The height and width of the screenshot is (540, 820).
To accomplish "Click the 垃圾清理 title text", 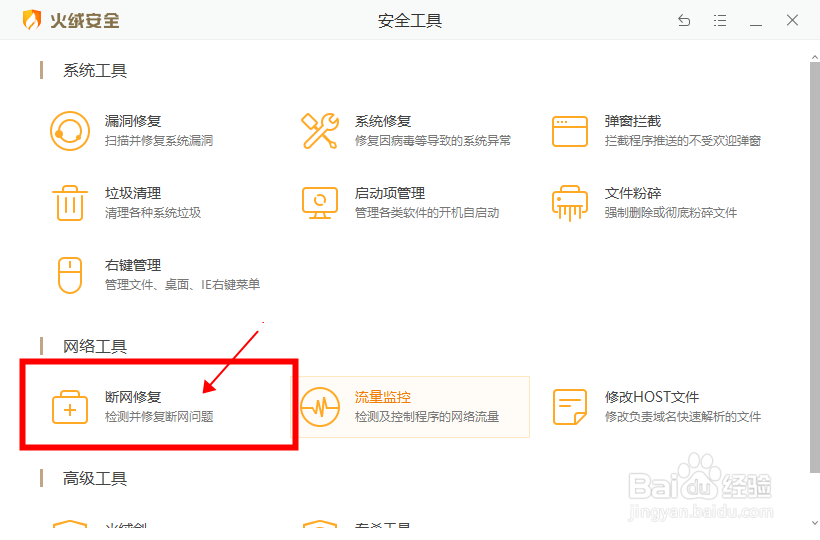I will click(x=133, y=193).
